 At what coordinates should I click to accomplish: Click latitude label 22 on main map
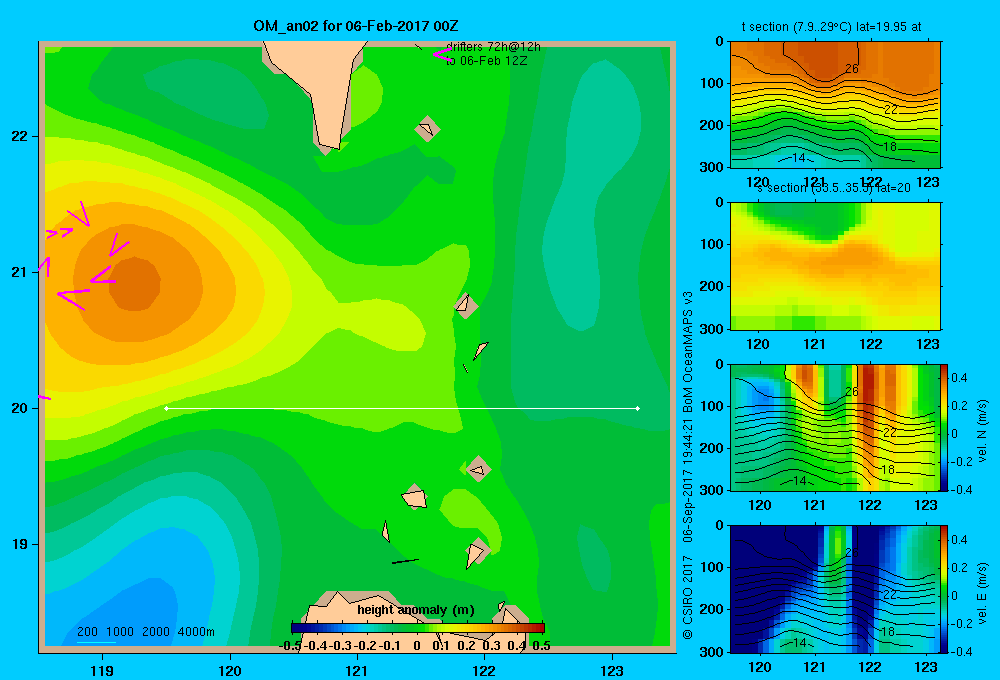coord(20,136)
